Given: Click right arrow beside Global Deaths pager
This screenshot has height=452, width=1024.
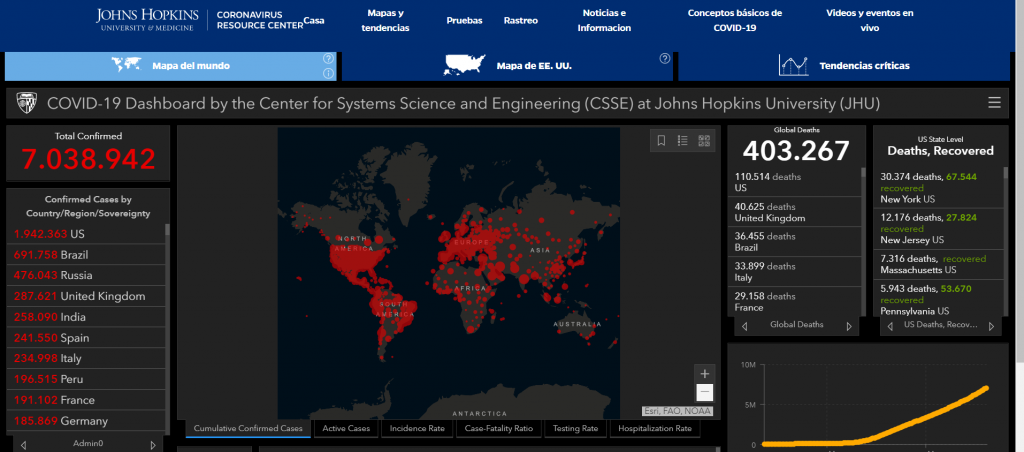Looking at the screenshot, I should (849, 326).
